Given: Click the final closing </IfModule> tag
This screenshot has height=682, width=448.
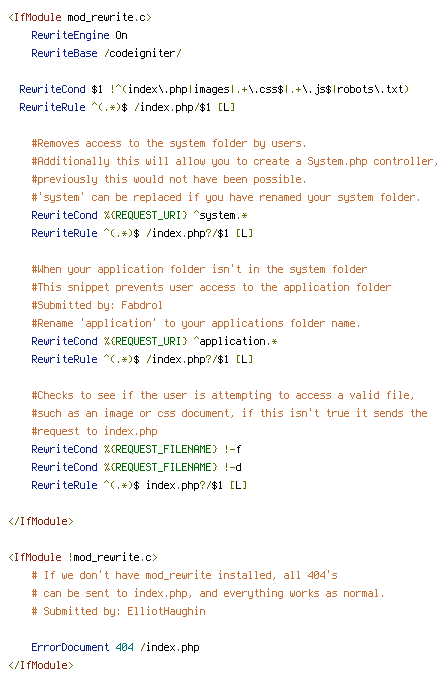Looking at the screenshot, I should click(41, 665).
